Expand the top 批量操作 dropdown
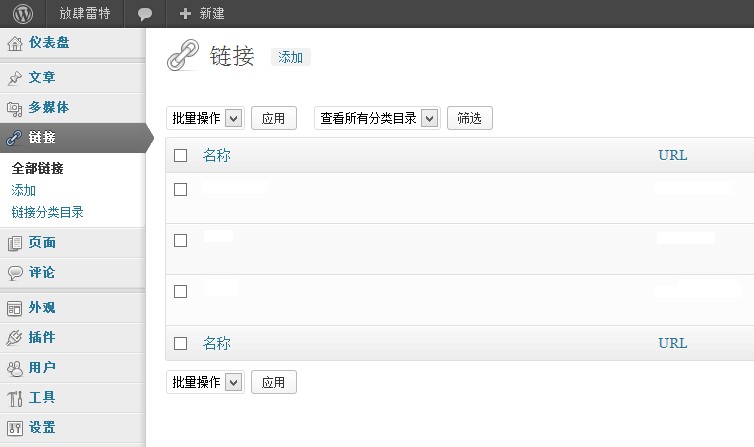Image resolution: width=754 pixels, height=447 pixels. click(205, 118)
